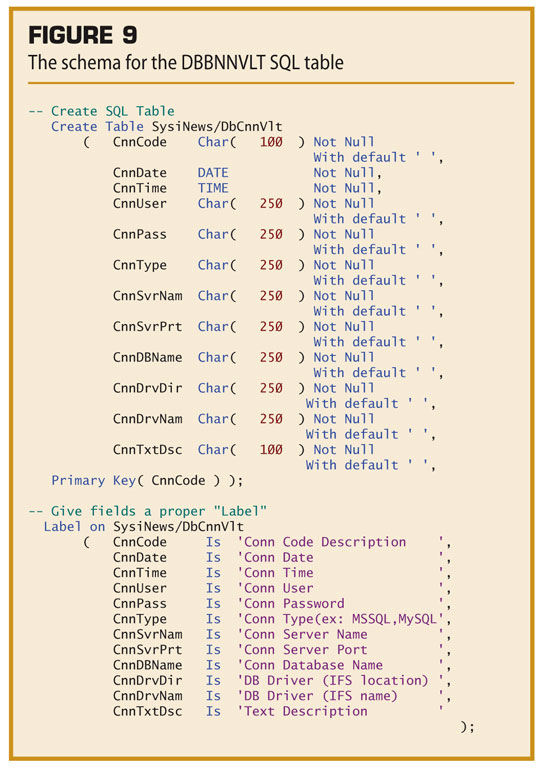This screenshot has width=542, height=770.
Task: Click 'CnnDrvDir' in the Create Table block
Action: [147, 388]
